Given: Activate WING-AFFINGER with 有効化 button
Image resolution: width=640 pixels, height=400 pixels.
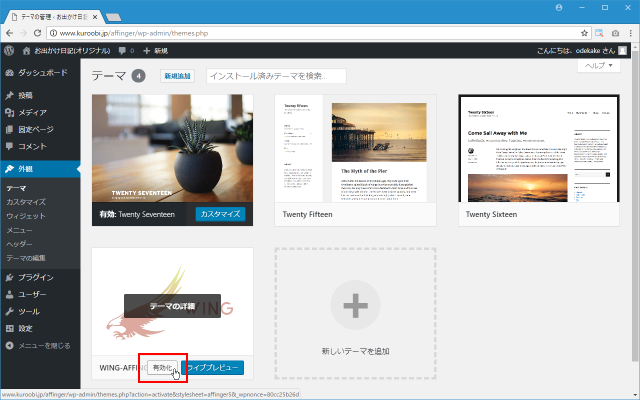Looking at the screenshot, I should pos(162,367).
